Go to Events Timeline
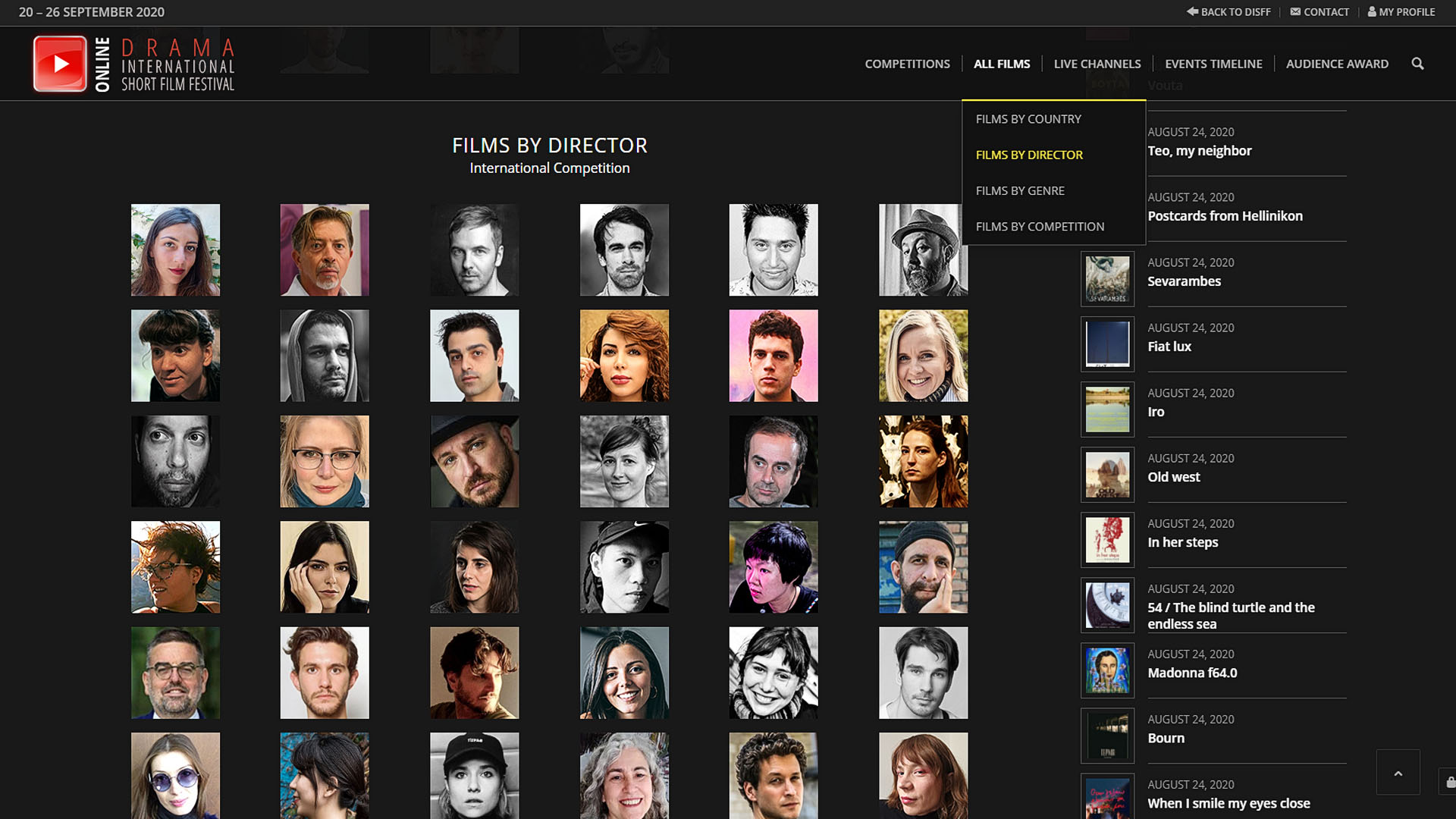 click(x=1213, y=64)
